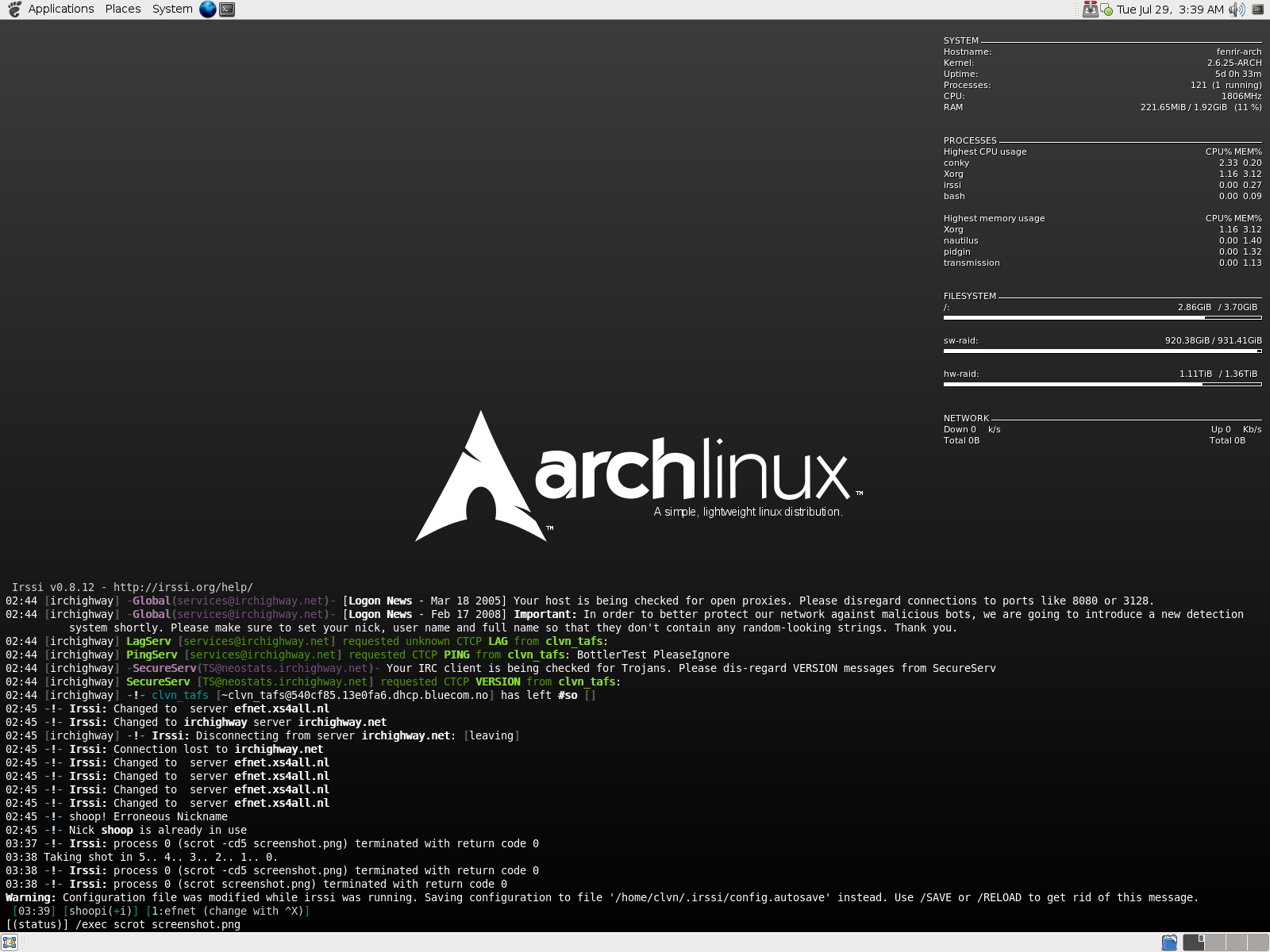The width and height of the screenshot is (1270, 952).
Task: Click the 'has left #so' message line
Action: 301,695
